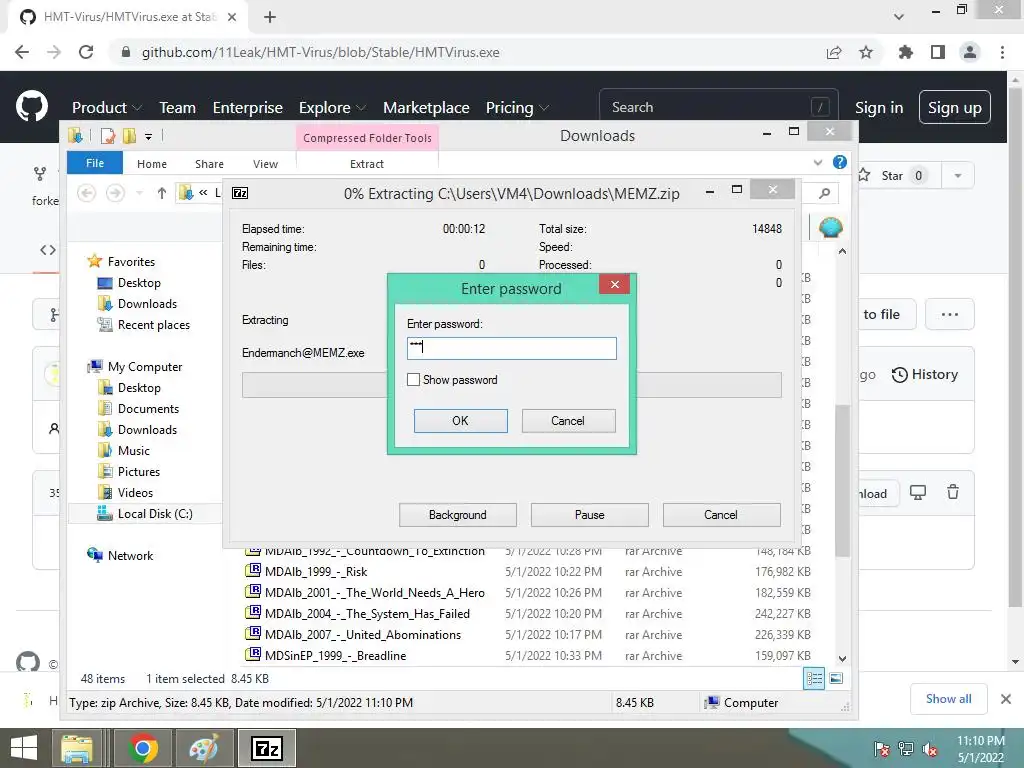This screenshot has width=1024, height=768.
Task: Tick the Show password checkbox
Action: (x=413, y=379)
